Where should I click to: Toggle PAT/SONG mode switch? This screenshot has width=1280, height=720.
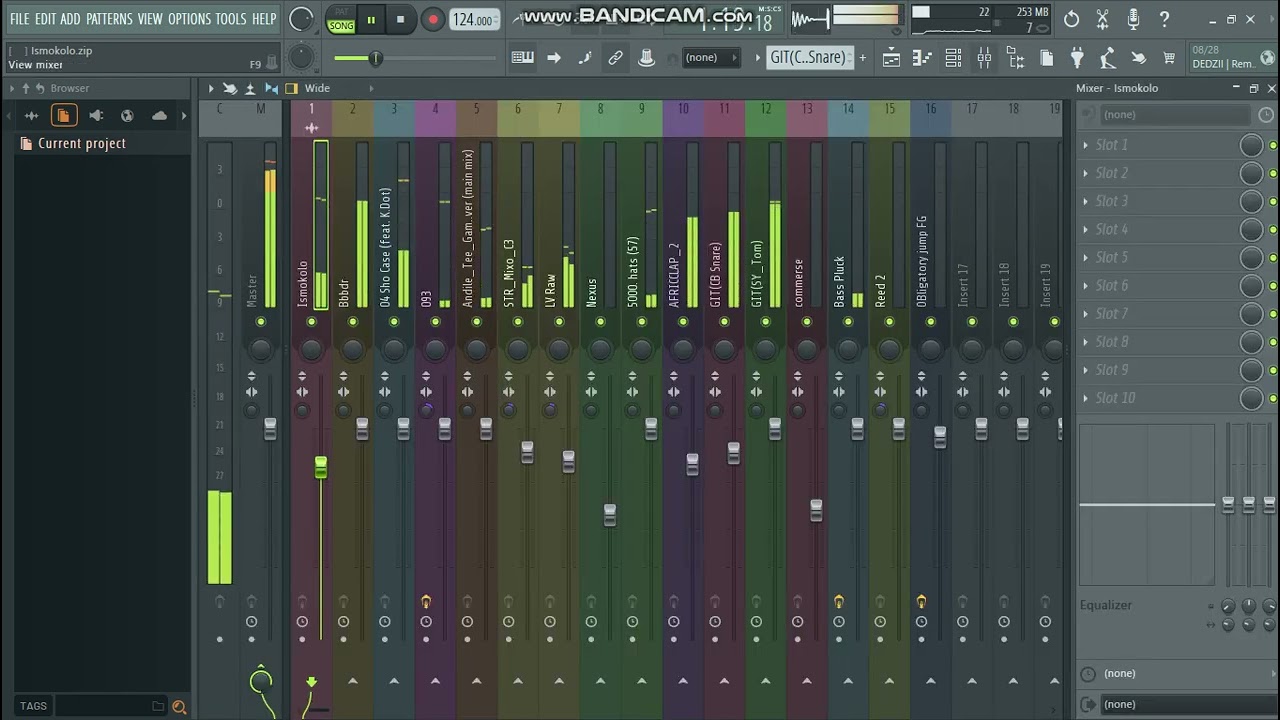pos(341,19)
